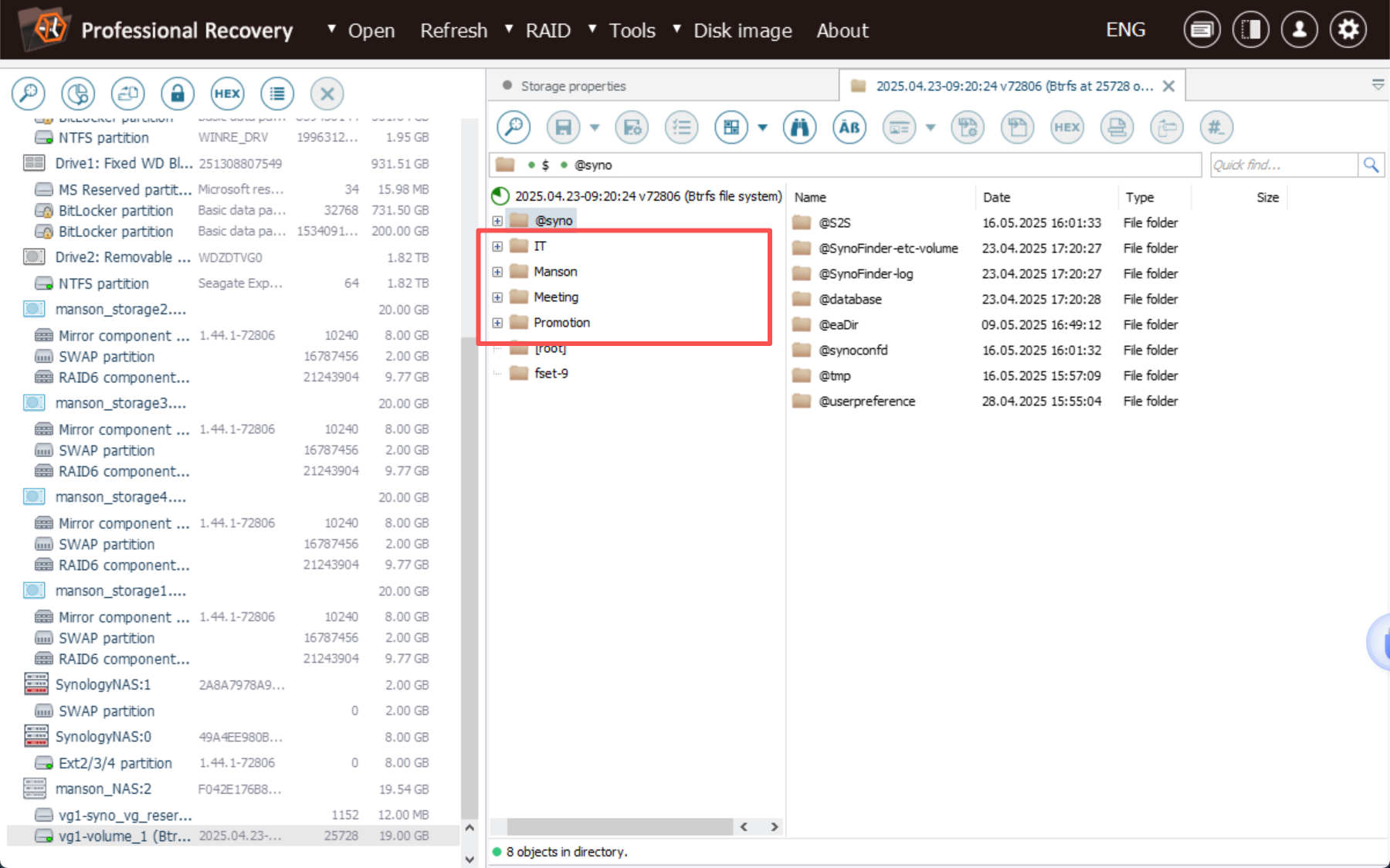Click Refresh in the top menu

coord(454,30)
